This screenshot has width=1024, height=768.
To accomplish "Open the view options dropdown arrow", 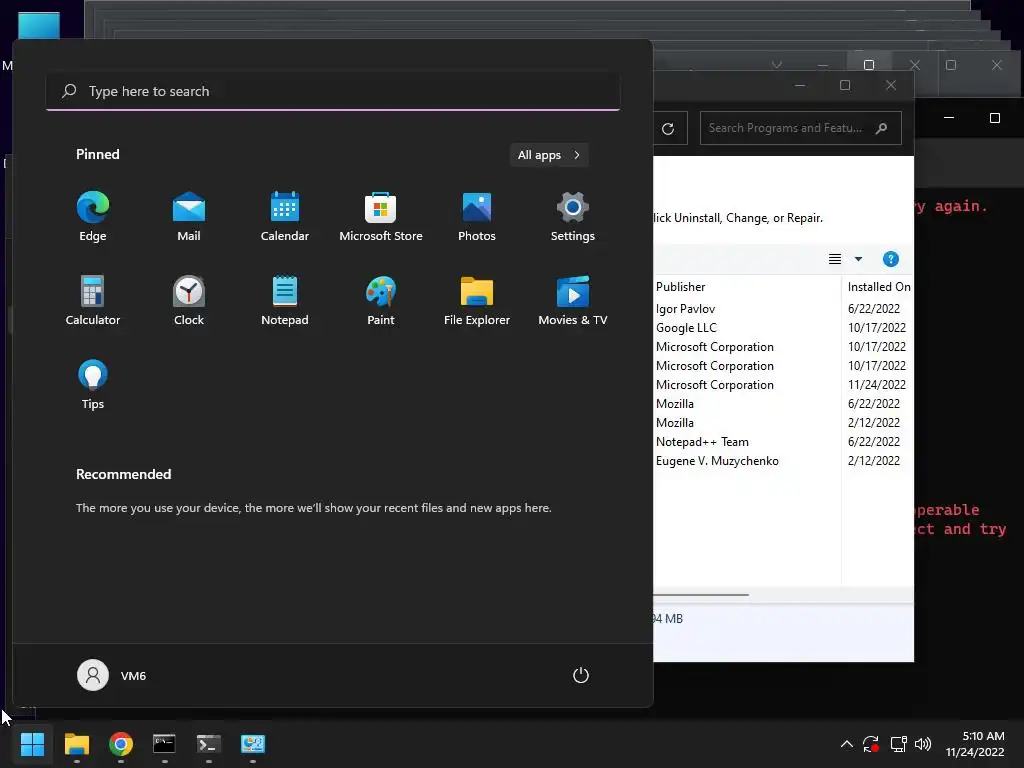I will tap(858, 259).
